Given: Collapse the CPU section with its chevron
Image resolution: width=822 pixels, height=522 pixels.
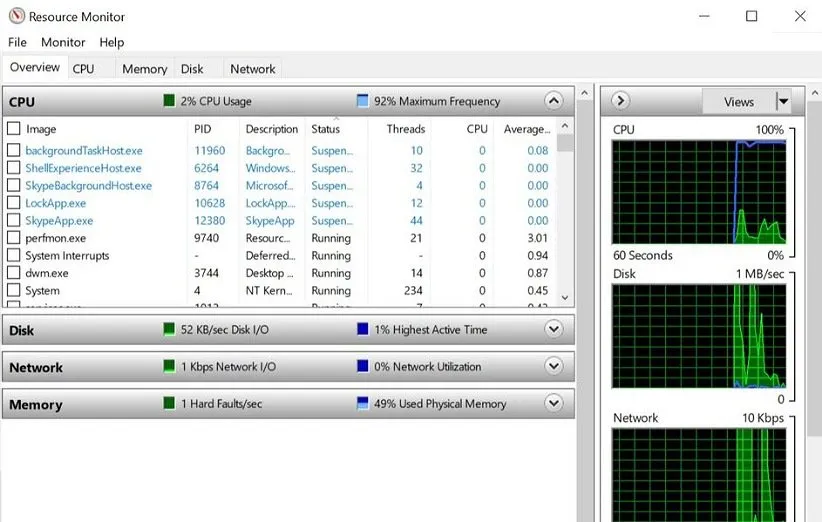Looking at the screenshot, I should click(553, 101).
